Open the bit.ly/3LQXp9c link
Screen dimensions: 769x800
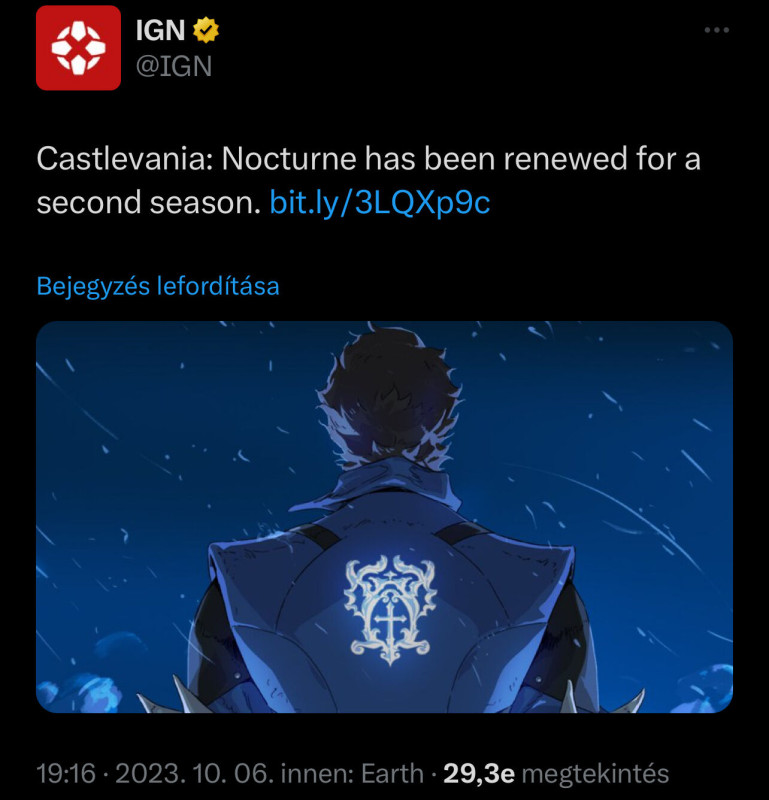[x=380, y=203]
